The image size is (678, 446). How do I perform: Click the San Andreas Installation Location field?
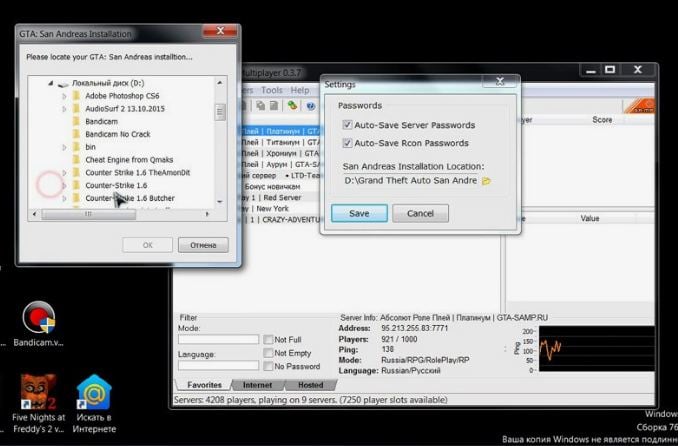coord(410,180)
